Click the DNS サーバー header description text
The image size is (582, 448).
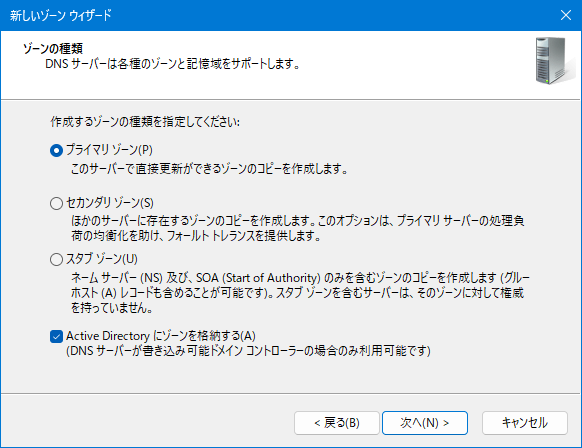point(172,64)
